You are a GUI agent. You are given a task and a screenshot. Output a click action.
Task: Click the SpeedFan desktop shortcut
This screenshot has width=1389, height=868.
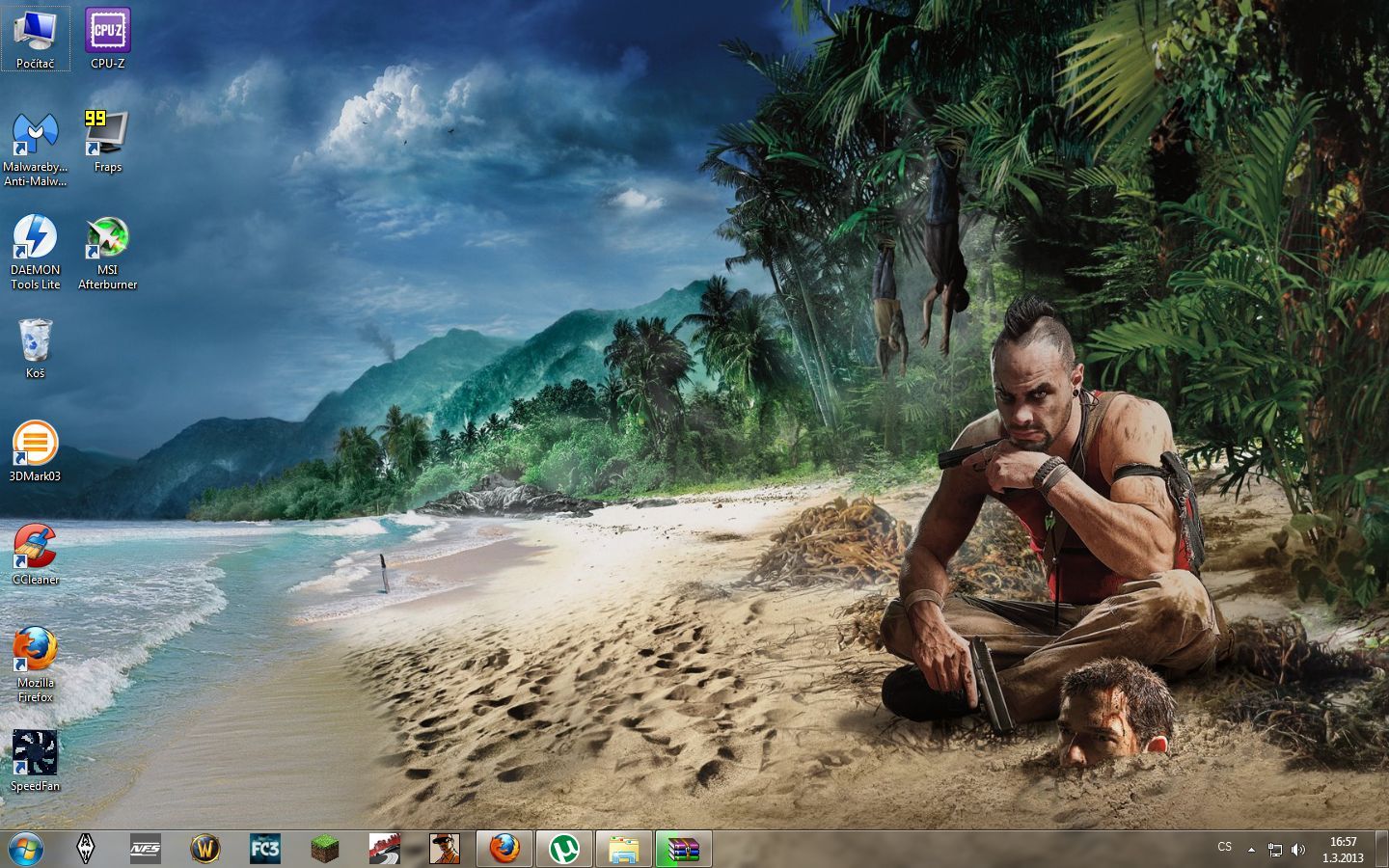click(x=36, y=761)
